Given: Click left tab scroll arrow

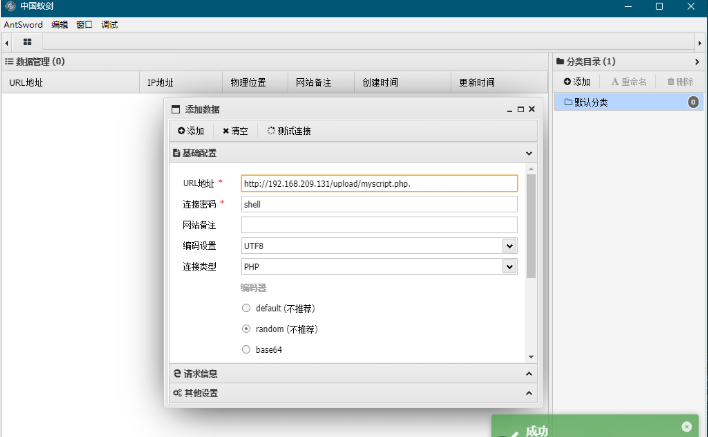Looking at the screenshot, I should pyautogui.click(x=6, y=43).
